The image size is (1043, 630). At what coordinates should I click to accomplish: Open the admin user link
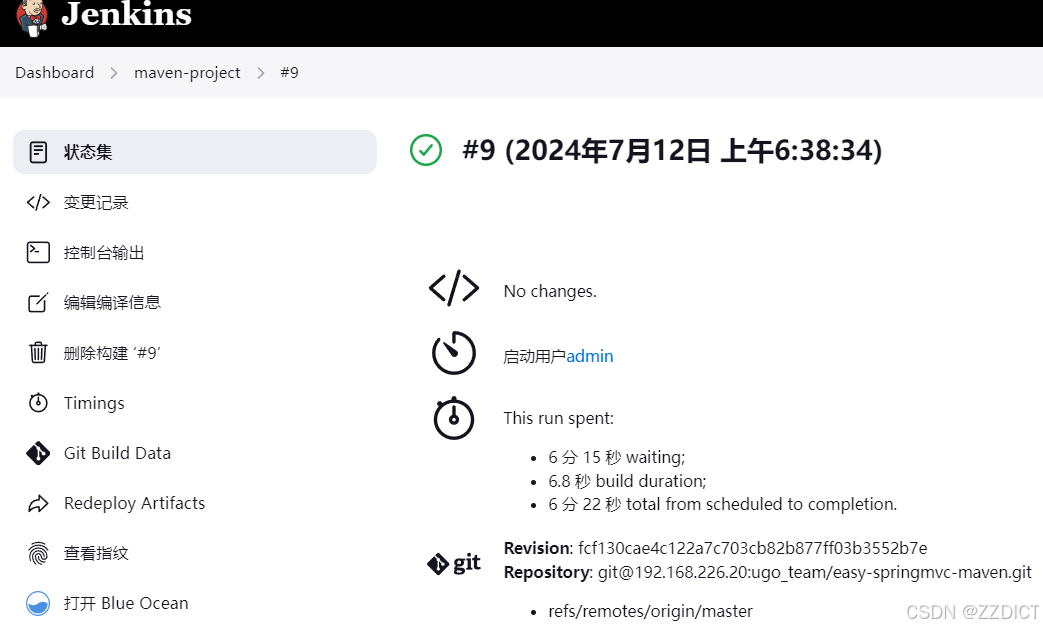tap(590, 357)
